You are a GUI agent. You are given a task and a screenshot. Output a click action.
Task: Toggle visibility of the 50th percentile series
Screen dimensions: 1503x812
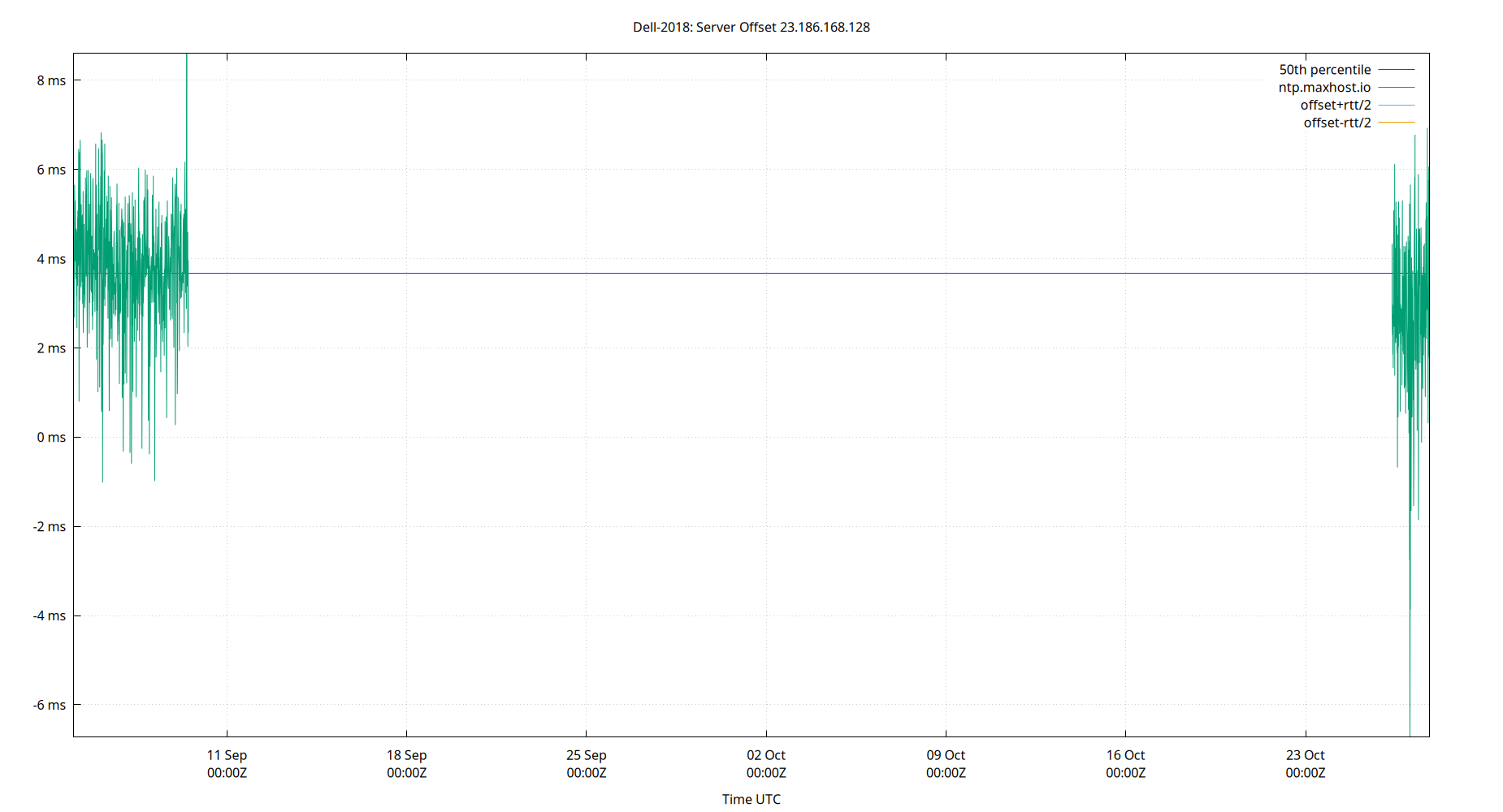coord(1324,69)
